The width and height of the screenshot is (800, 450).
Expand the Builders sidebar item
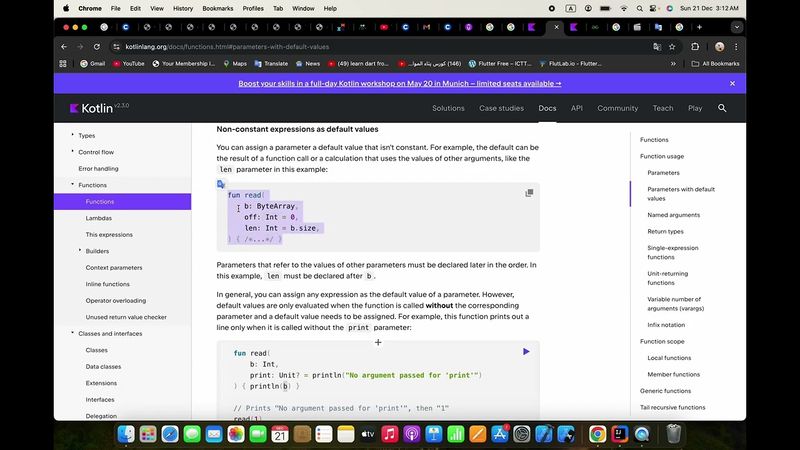(x=79, y=251)
